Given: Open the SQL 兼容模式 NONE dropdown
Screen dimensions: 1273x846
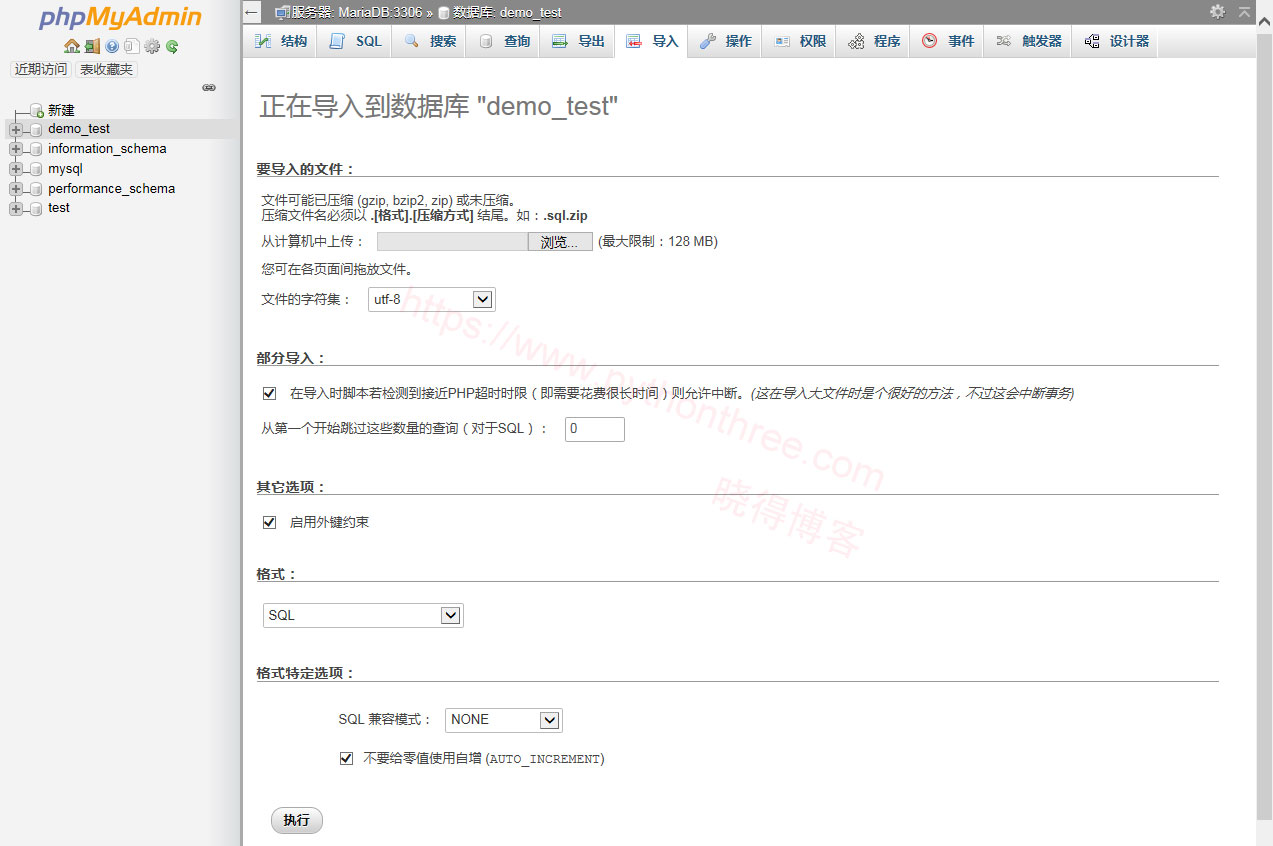Looking at the screenshot, I should coord(504,720).
